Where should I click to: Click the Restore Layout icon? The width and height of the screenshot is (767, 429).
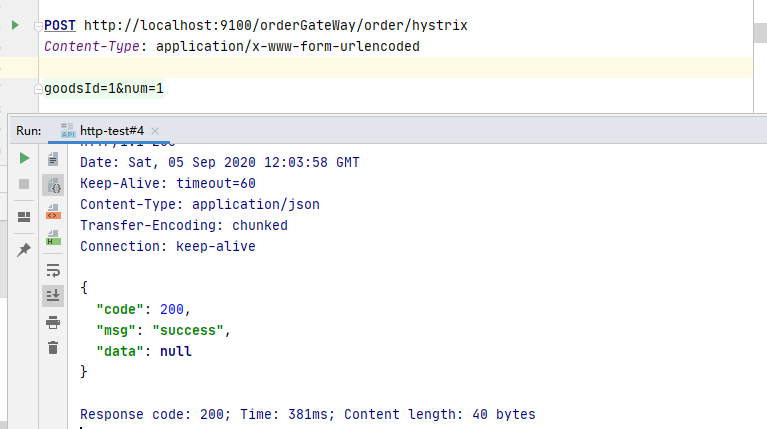coord(24,217)
